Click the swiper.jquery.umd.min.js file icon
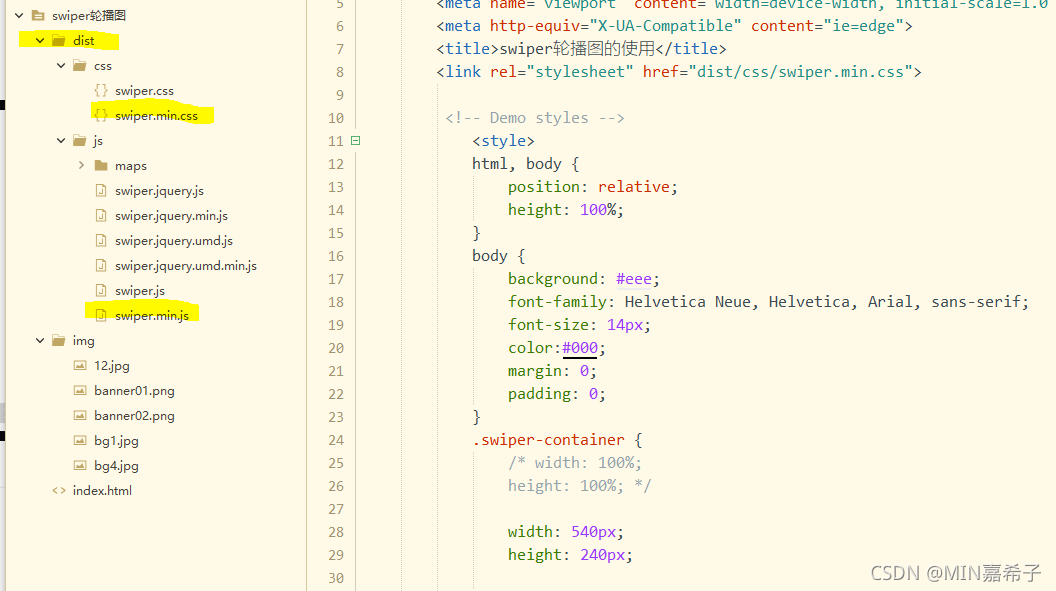 101,265
